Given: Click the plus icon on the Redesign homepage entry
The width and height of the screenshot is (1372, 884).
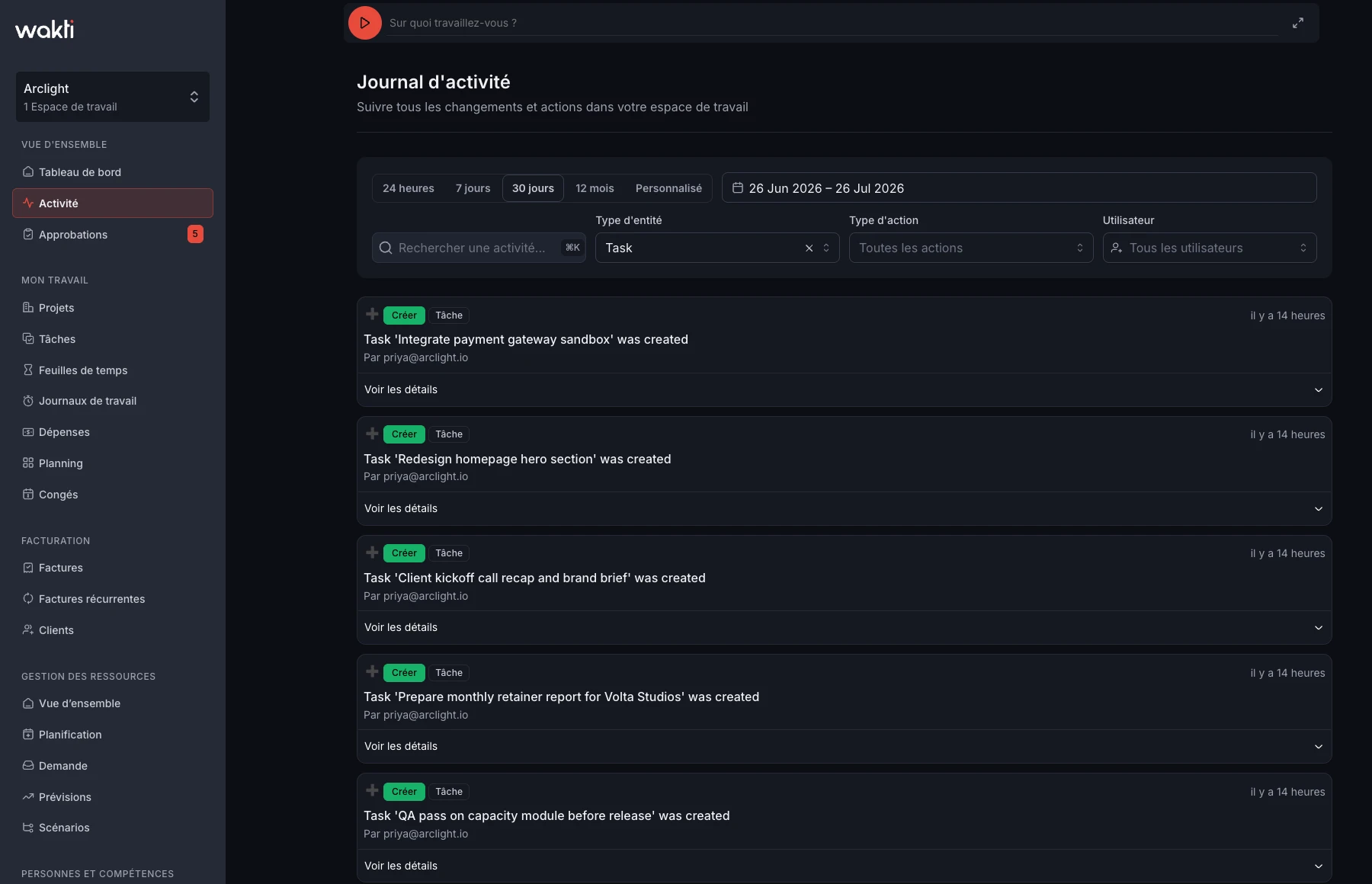Looking at the screenshot, I should point(372,434).
